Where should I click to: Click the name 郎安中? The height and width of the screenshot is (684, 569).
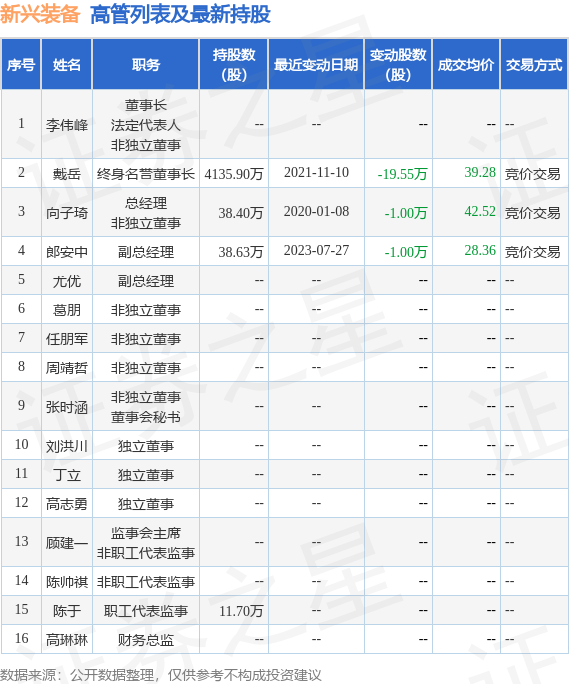coord(67,252)
